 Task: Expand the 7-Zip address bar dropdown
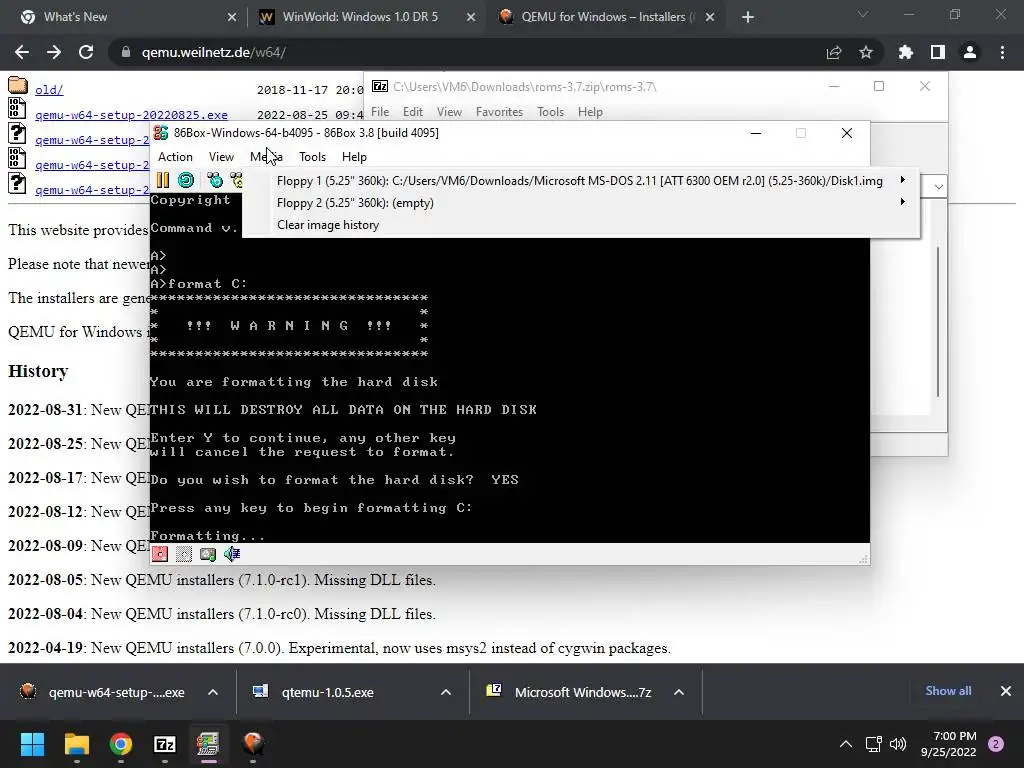[938, 187]
